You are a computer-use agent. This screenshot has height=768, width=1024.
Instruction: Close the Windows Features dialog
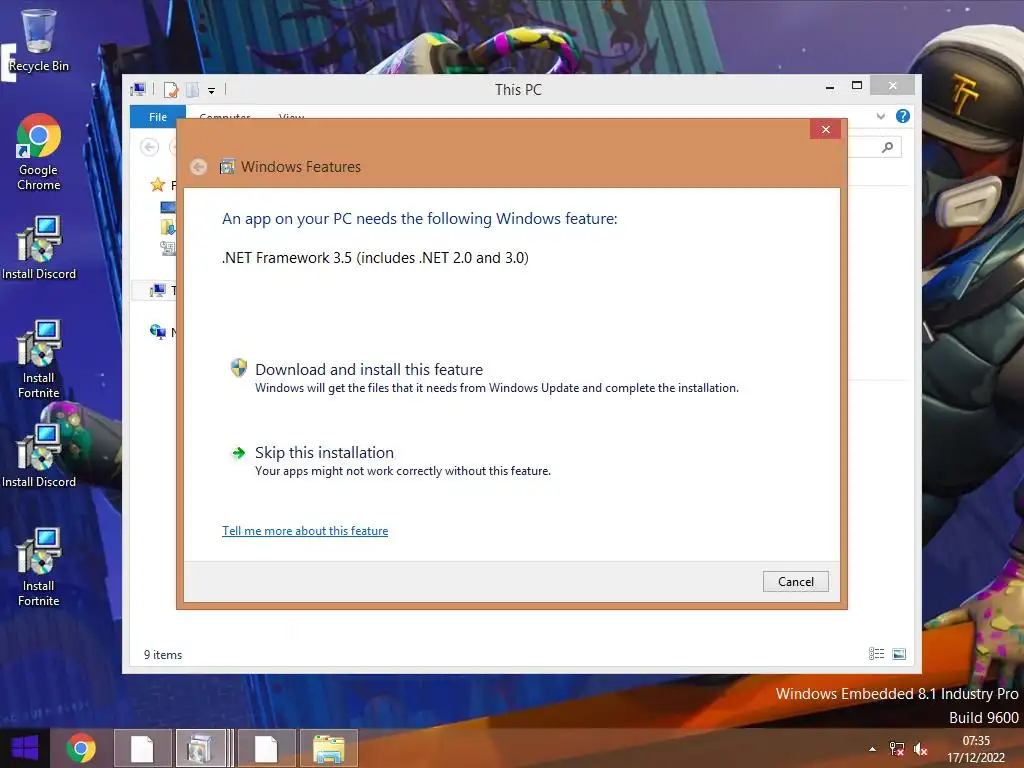(825, 129)
